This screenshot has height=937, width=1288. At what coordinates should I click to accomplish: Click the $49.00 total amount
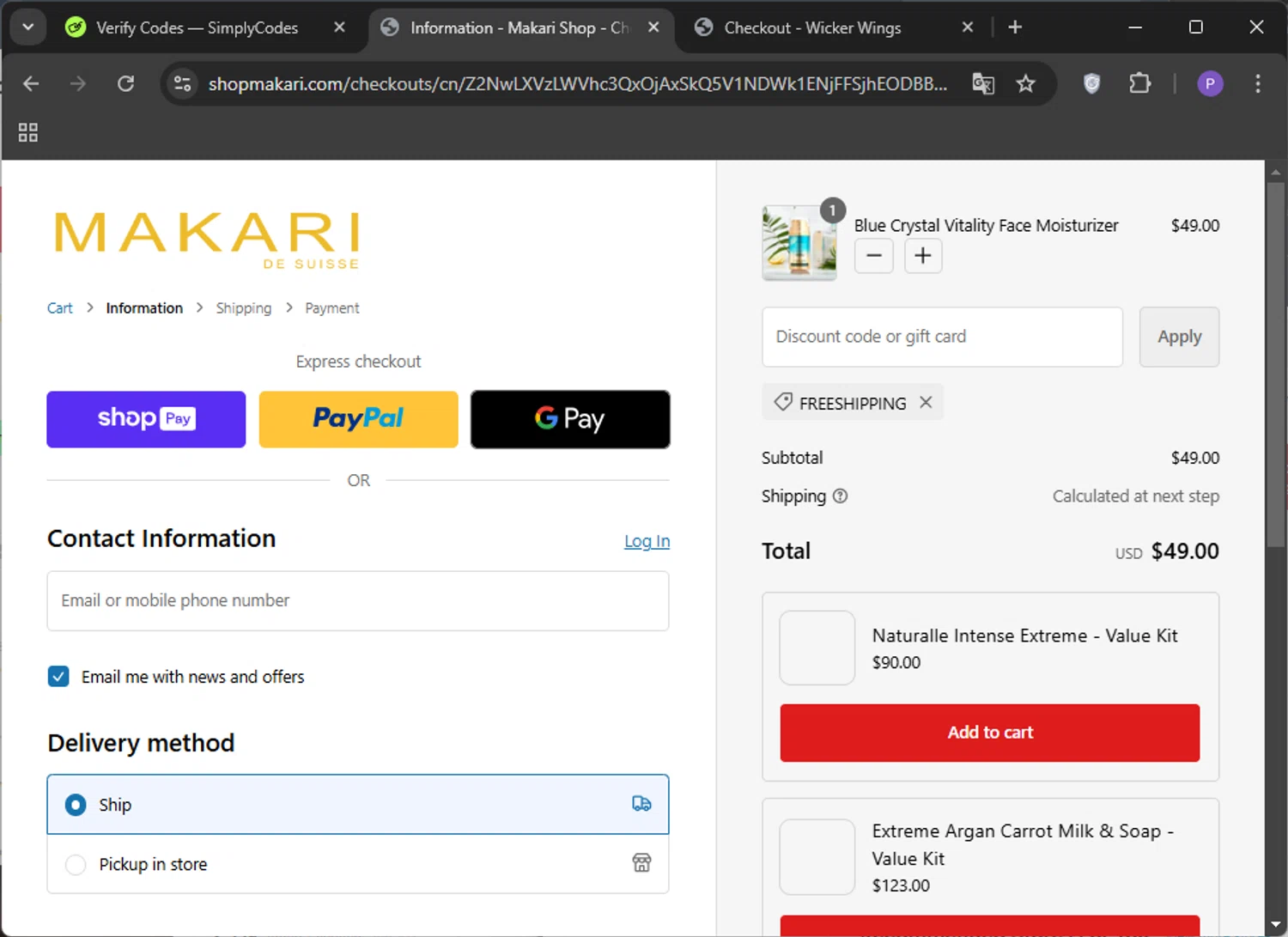[1185, 551]
